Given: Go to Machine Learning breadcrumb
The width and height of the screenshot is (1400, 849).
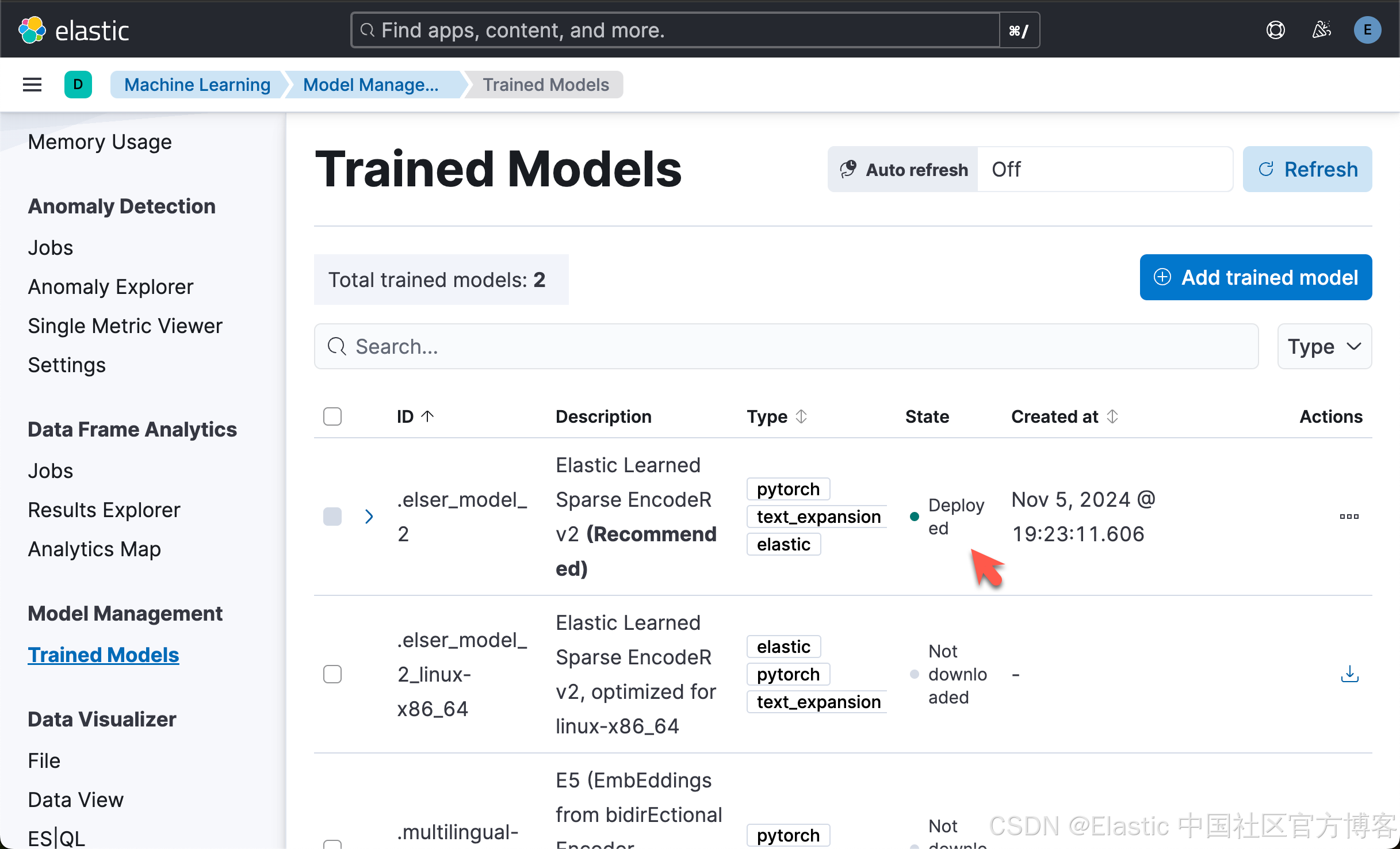Looking at the screenshot, I should (197, 85).
